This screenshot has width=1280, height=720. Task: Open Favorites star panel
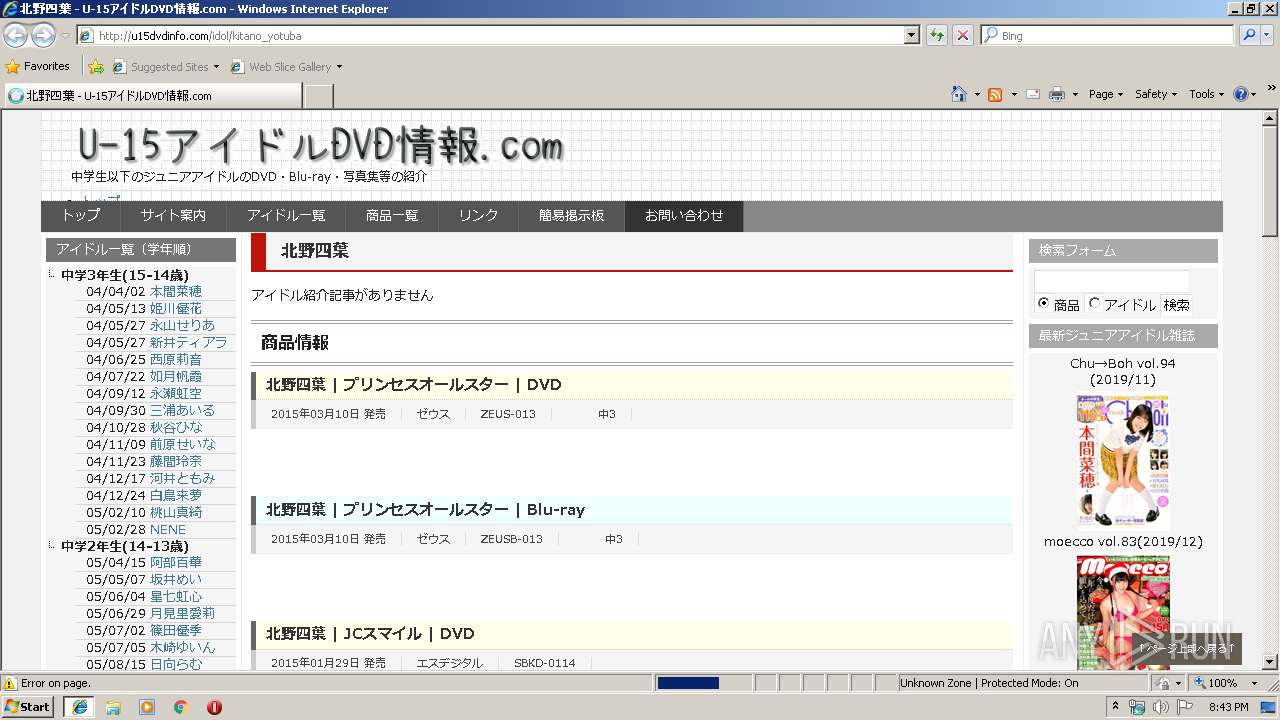(37, 66)
